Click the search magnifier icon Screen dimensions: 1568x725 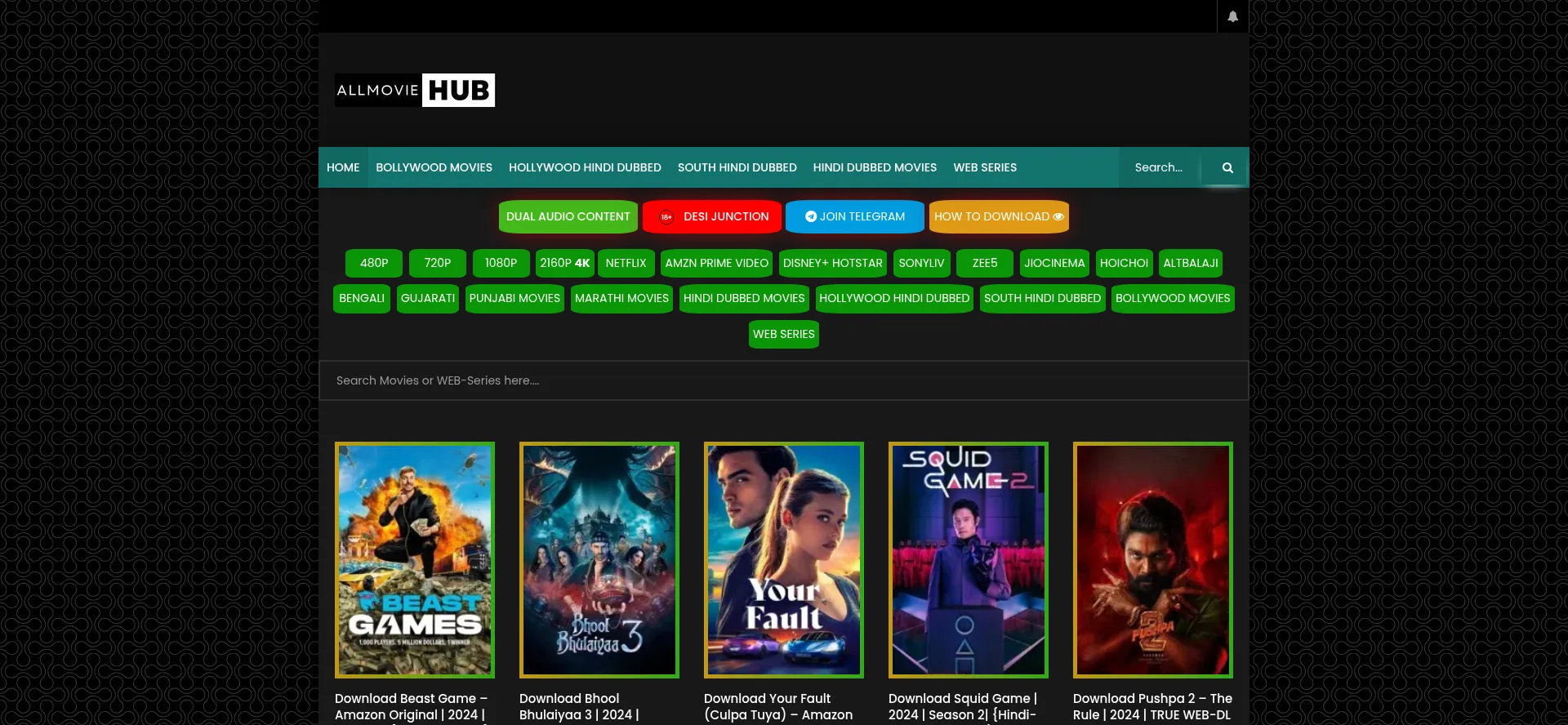pyautogui.click(x=1227, y=167)
